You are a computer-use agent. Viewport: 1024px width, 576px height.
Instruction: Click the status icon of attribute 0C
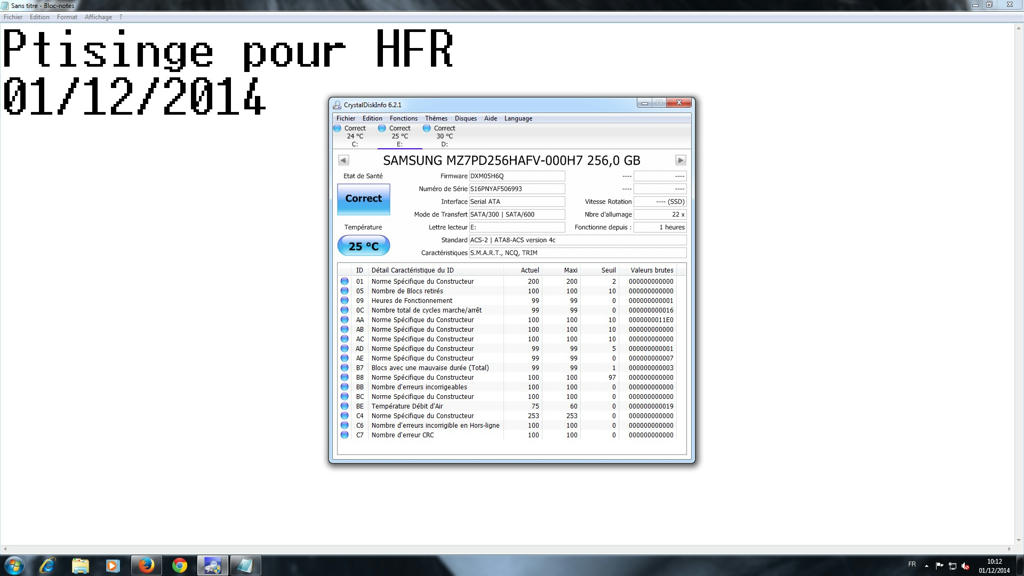tap(345, 310)
